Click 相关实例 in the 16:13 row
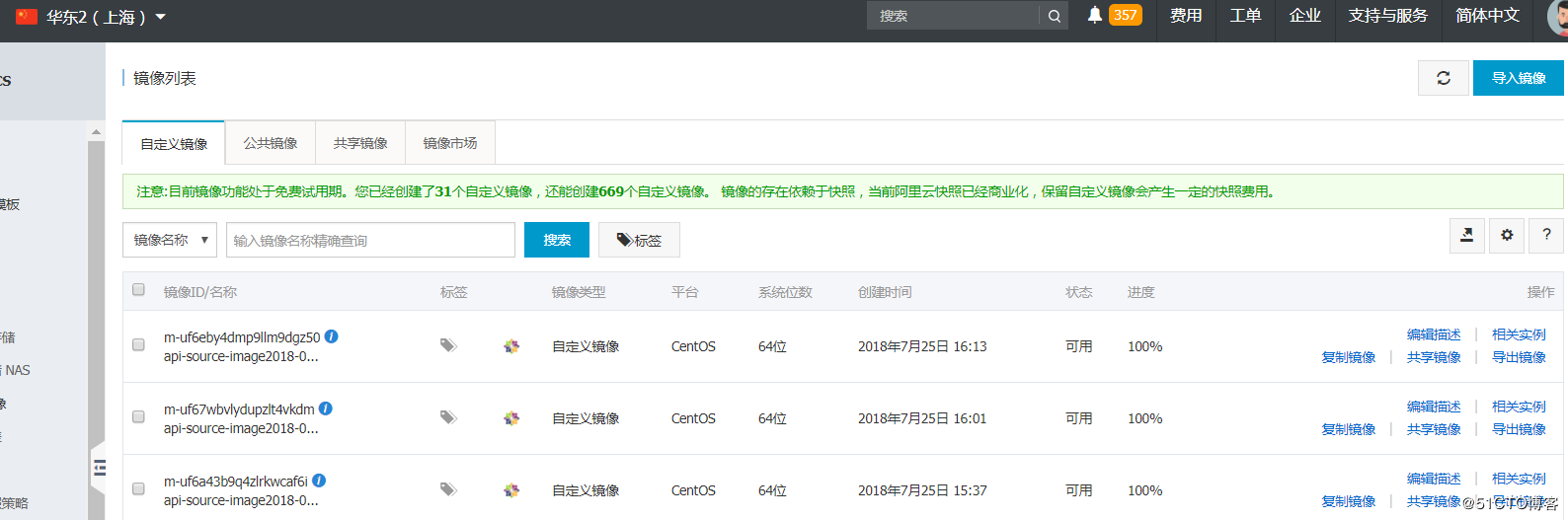This screenshot has width=1568, height=520. coord(1519,334)
